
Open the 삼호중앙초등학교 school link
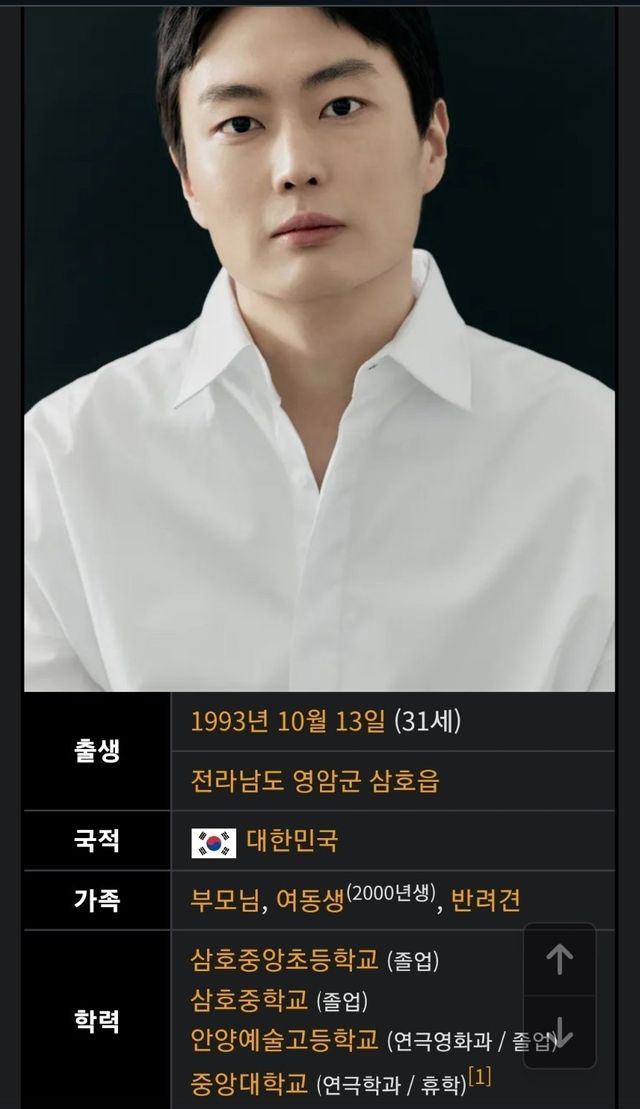click(285, 960)
